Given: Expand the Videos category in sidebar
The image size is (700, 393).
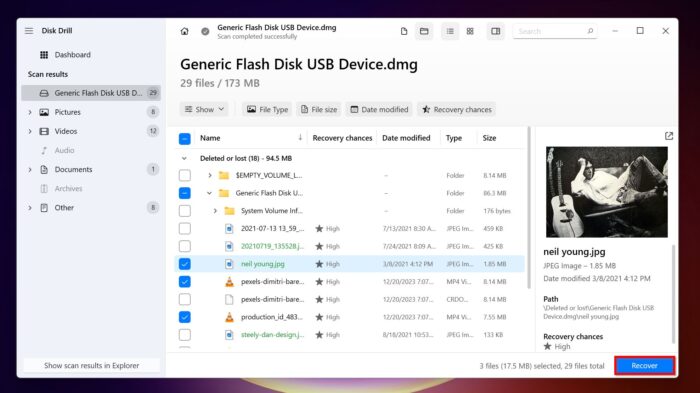Looking at the screenshot, I should [30, 131].
